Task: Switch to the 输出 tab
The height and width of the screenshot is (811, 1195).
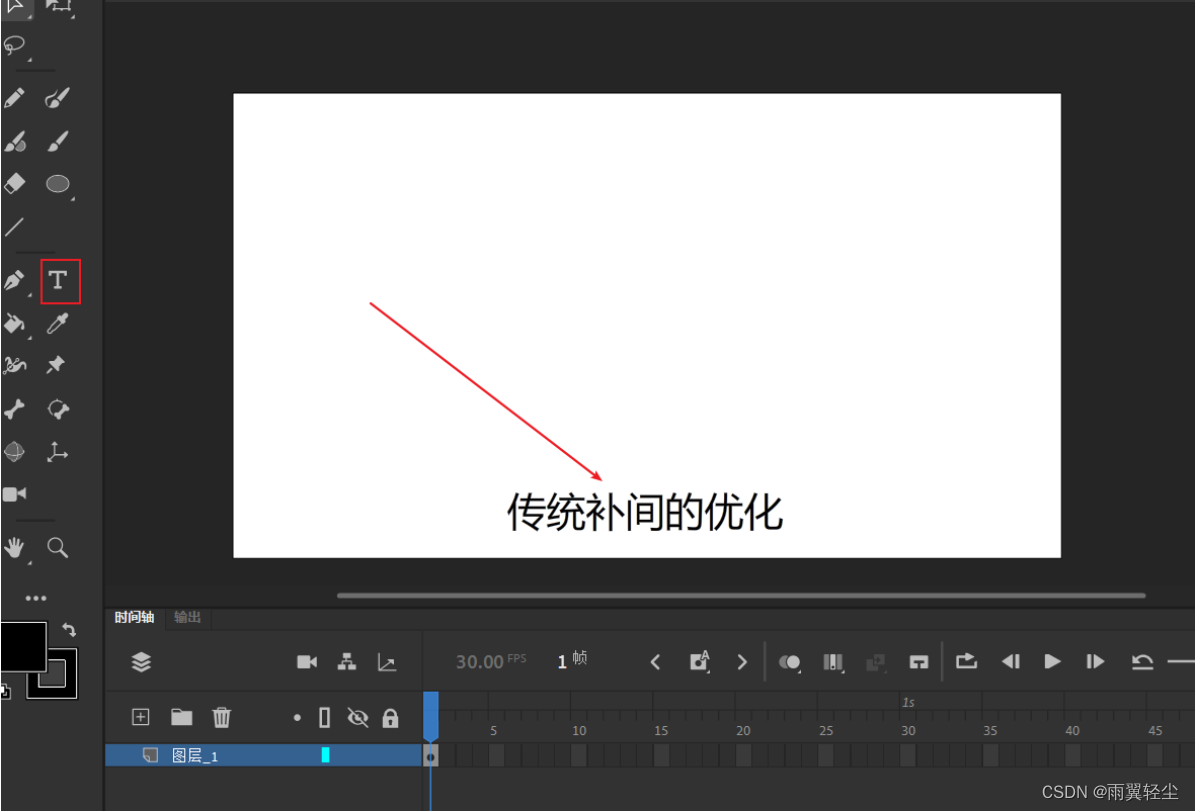Action: coord(186,617)
